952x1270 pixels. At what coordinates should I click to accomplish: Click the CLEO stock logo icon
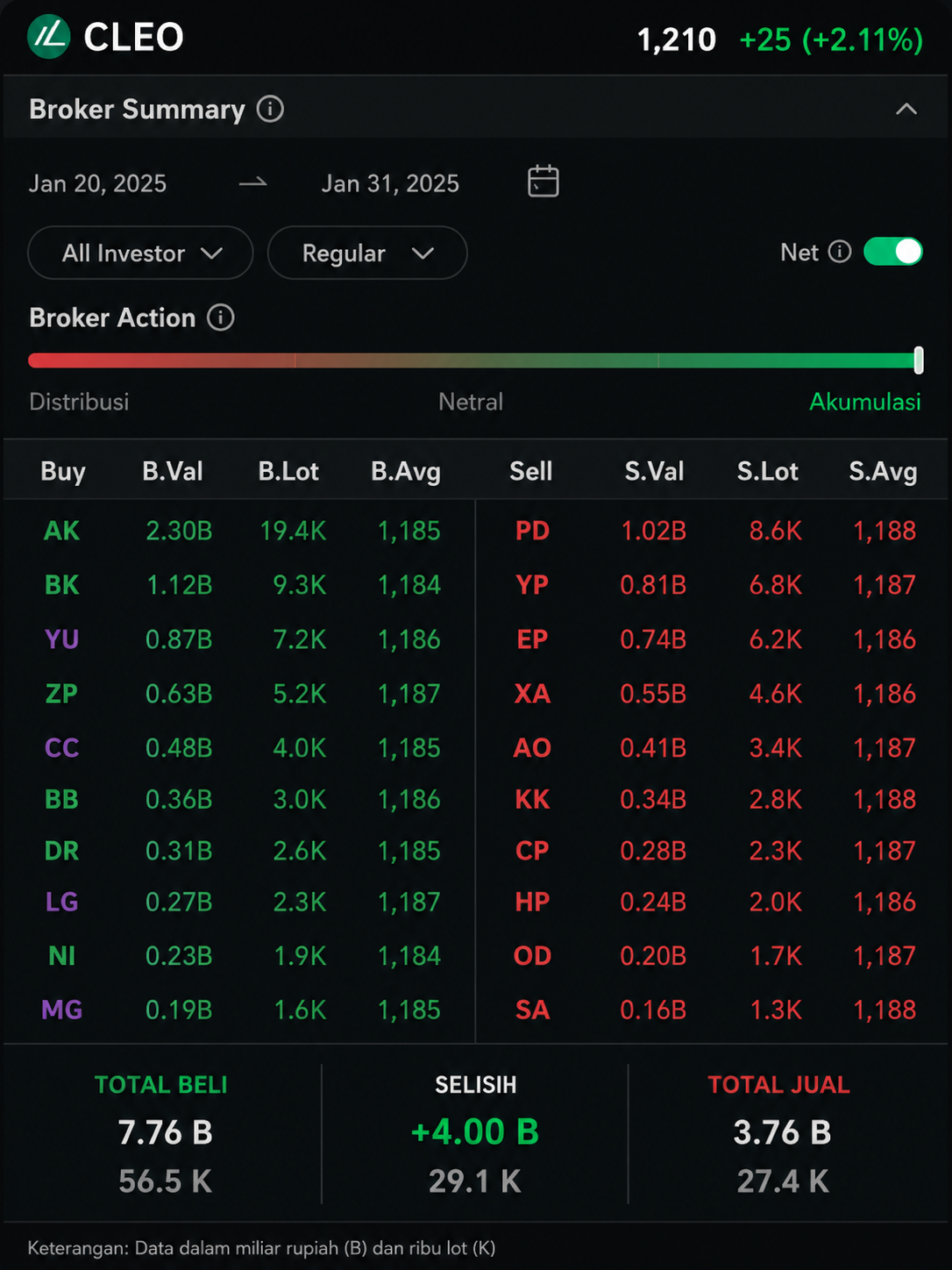click(x=49, y=37)
